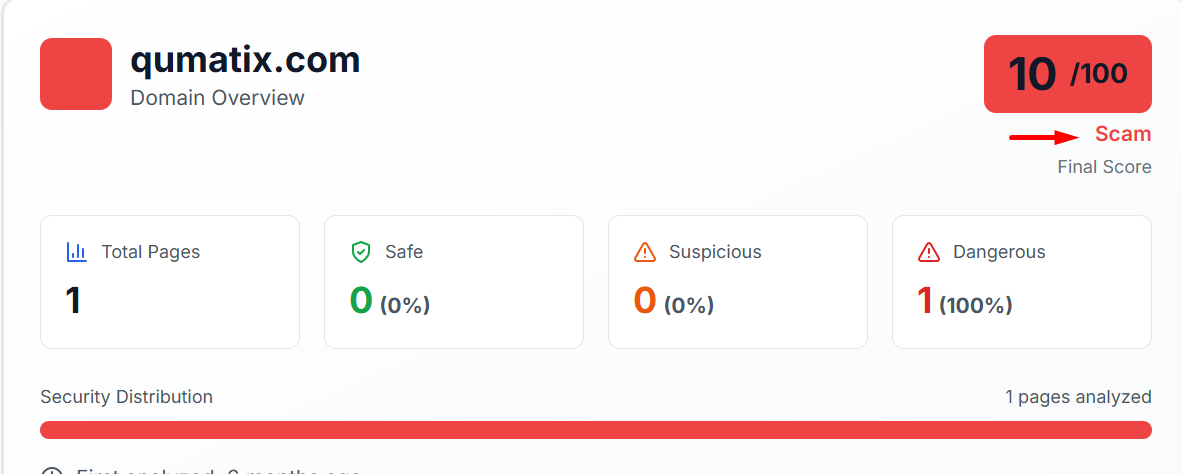The image size is (1182, 474).
Task: Click the Dangerous count showing 1 (100%)
Action: point(964,301)
